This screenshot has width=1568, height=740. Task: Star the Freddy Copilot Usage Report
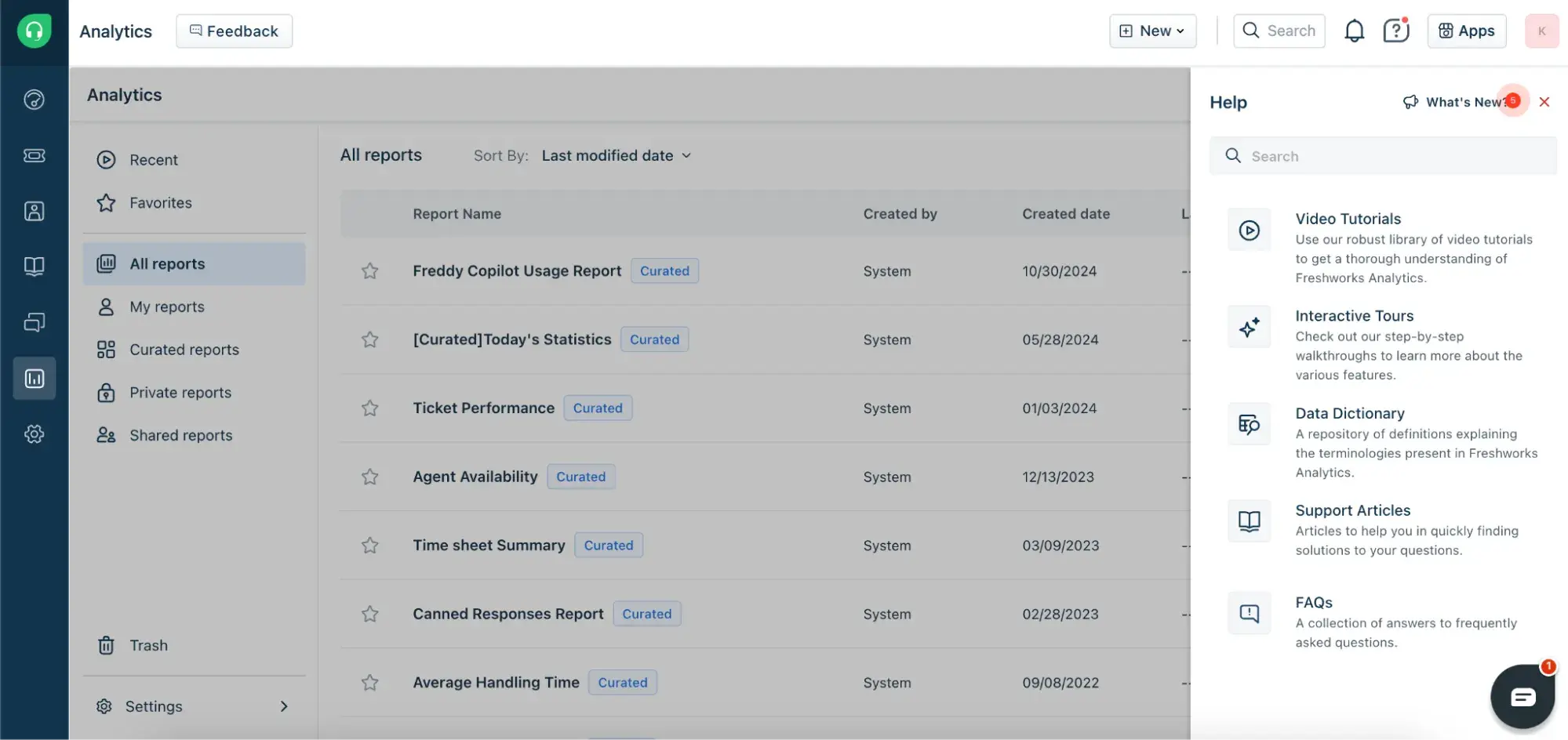point(369,271)
